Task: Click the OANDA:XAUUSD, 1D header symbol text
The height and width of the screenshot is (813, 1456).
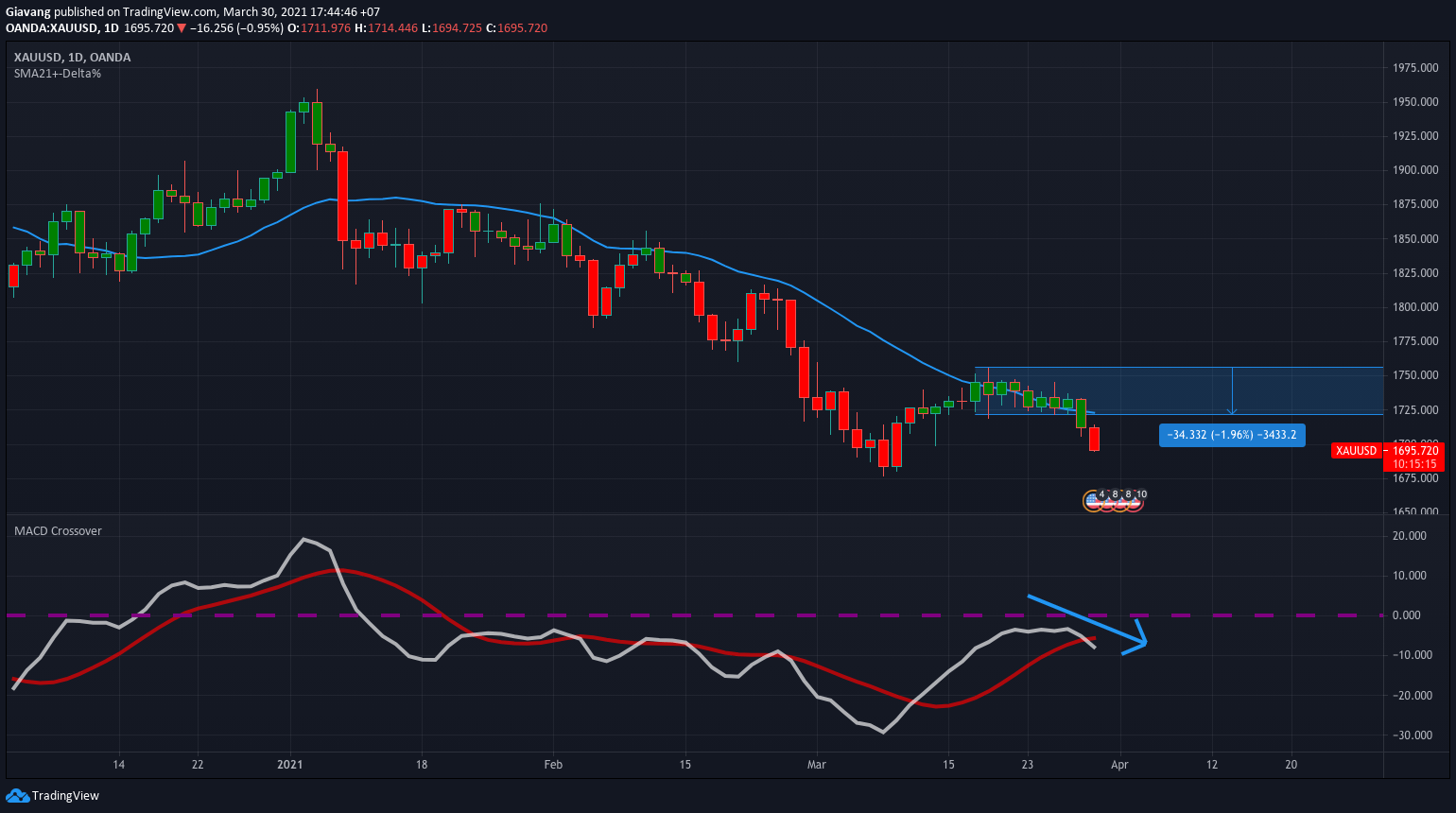Action: coord(62,28)
